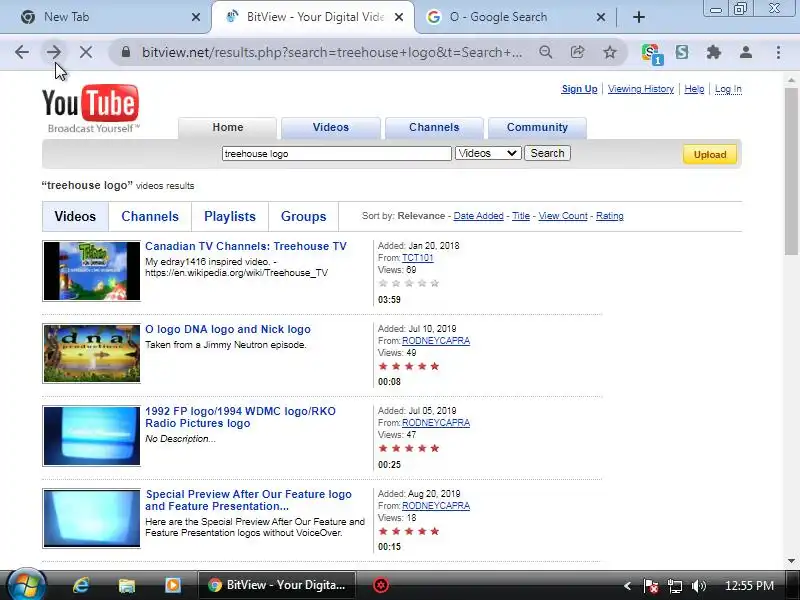The width and height of the screenshot is (800, 600).
Task: Click the DNA productions video thumbnail
Action: tap(91, 353)
